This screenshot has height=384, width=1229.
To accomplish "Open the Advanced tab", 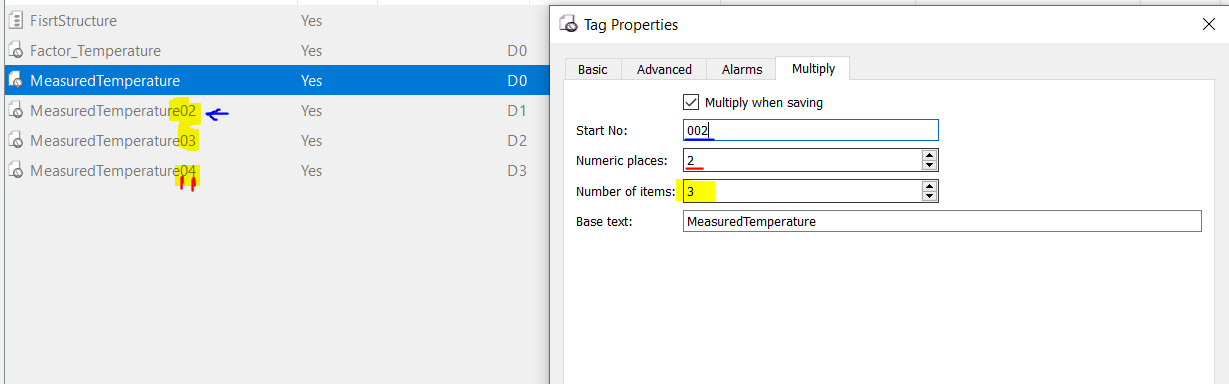I will tap(664, 69).
